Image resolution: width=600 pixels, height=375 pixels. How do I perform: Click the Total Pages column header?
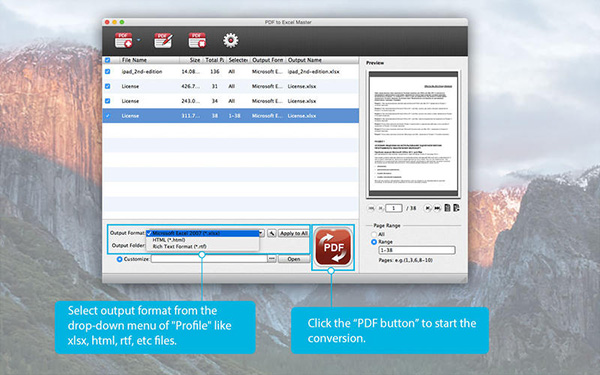point(214,60)
